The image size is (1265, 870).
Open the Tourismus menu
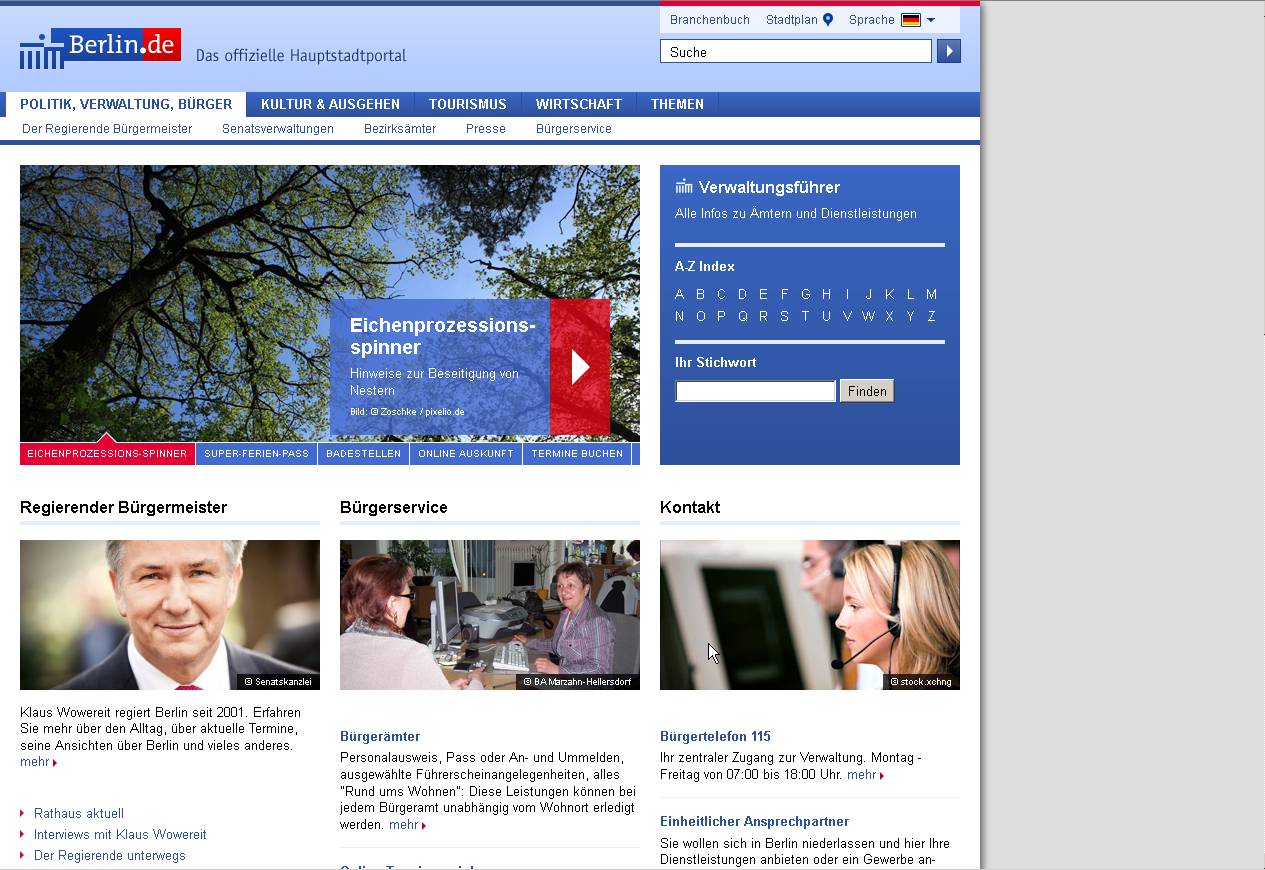coord(467,104)
